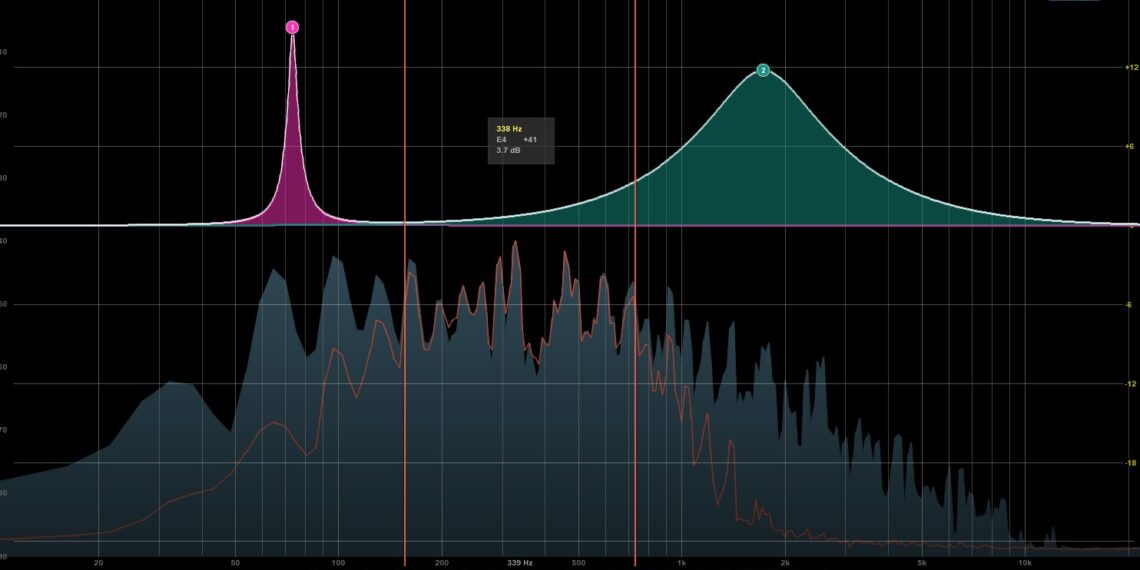Screen dimensions: 1140x570
Task: Select pink EQ band 1 node
Action: click(292, 27)
